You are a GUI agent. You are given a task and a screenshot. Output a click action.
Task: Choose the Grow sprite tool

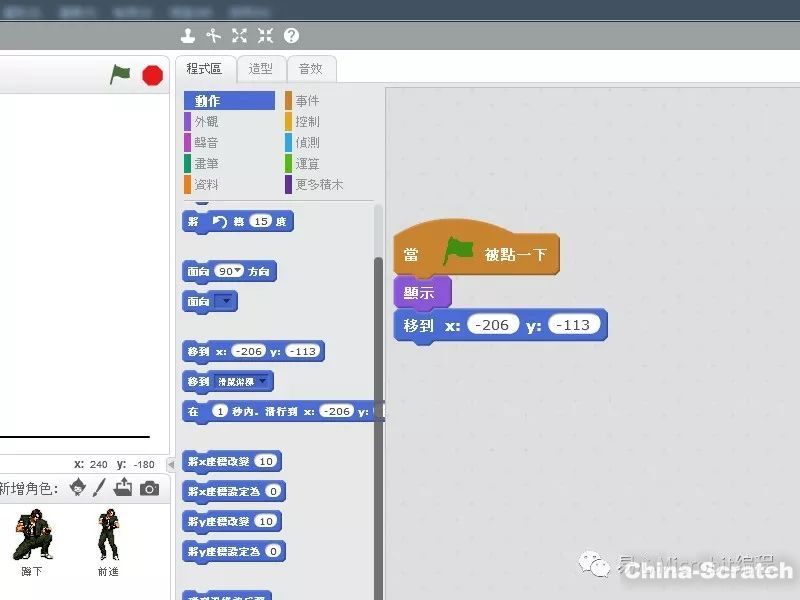(x=239, y=36)
